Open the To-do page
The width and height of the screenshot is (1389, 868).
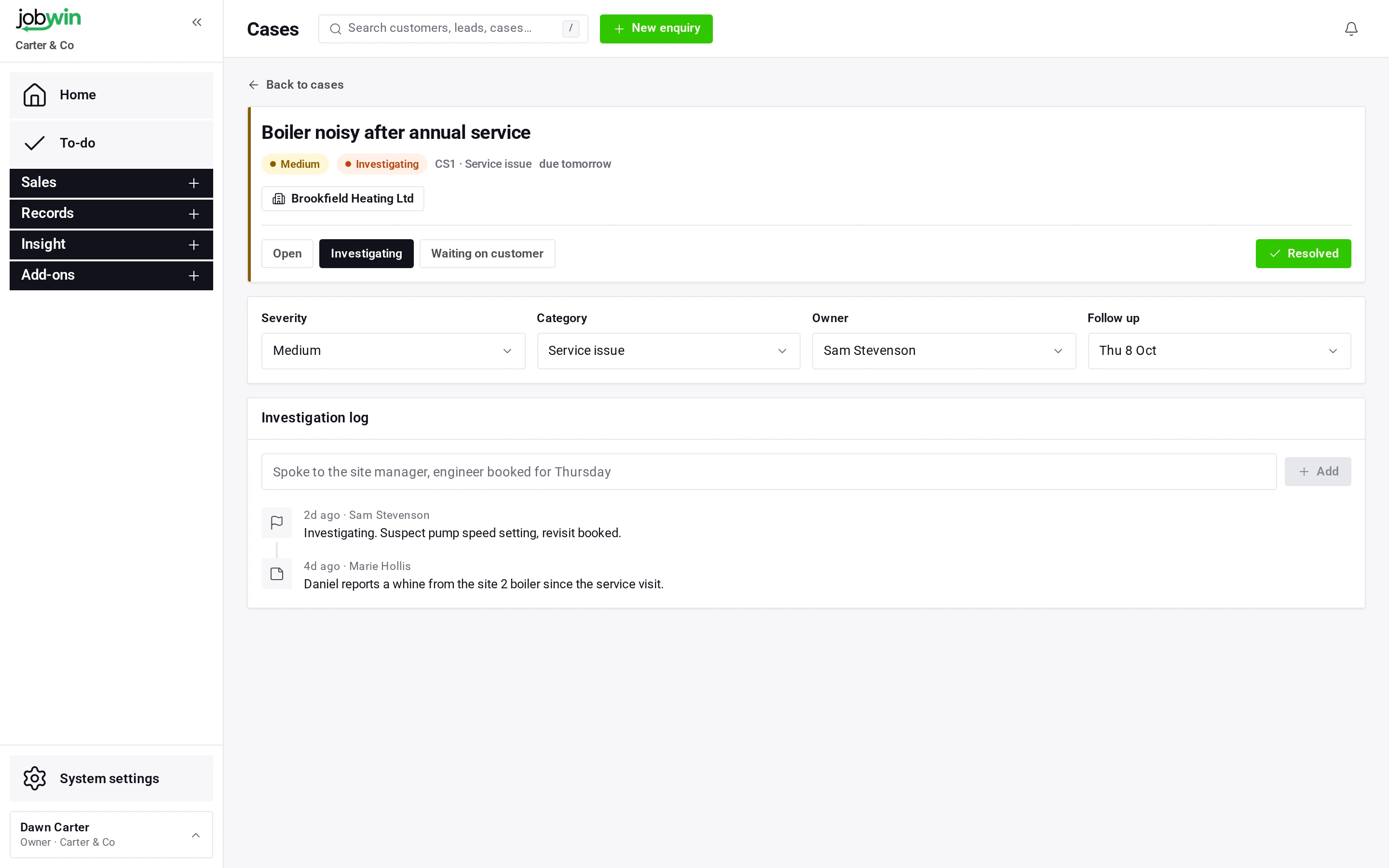tap(111, 143)
